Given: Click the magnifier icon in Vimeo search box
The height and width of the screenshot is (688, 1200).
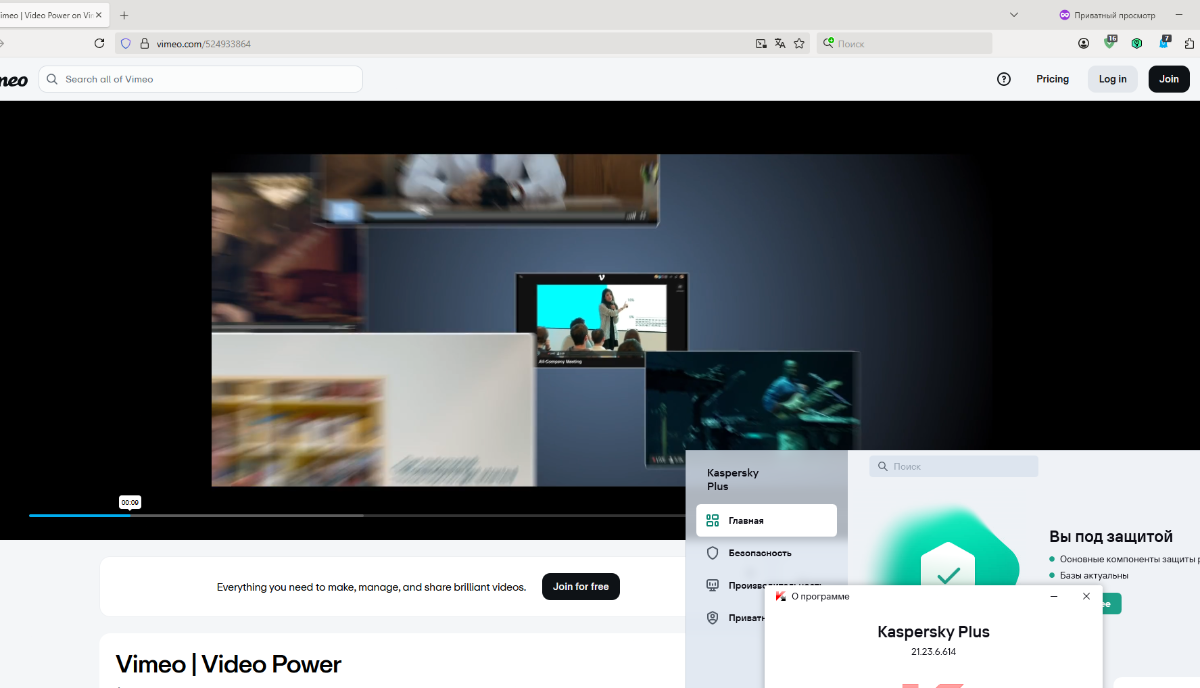Looking at the screenshot, I should (53, 79).
